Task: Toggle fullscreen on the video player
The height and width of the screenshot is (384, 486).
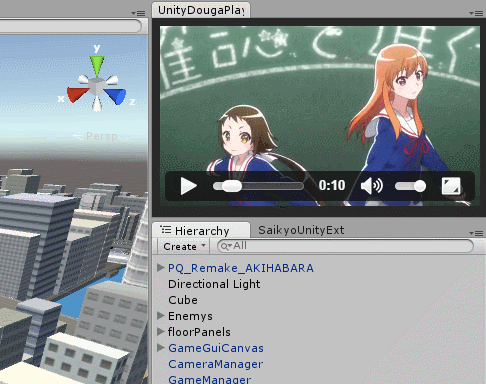Action: pyautogui.click(x=451, y=186)
